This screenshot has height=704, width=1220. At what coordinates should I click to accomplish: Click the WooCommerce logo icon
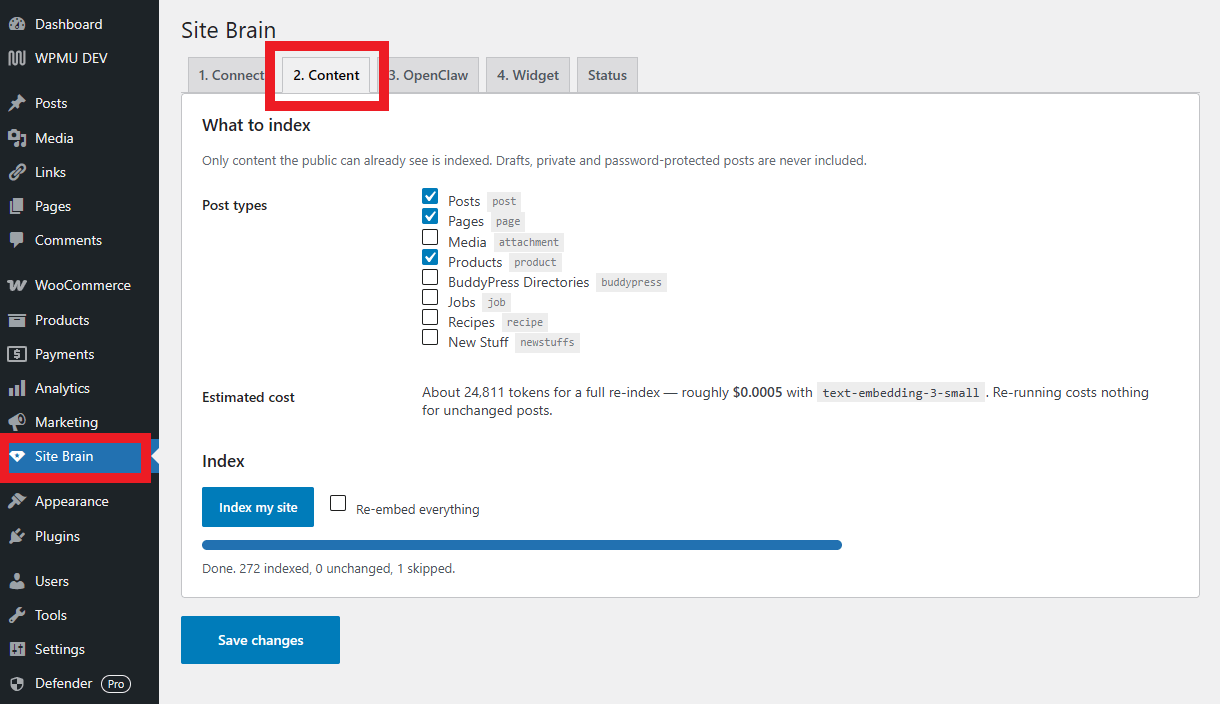tap(17, 285)
